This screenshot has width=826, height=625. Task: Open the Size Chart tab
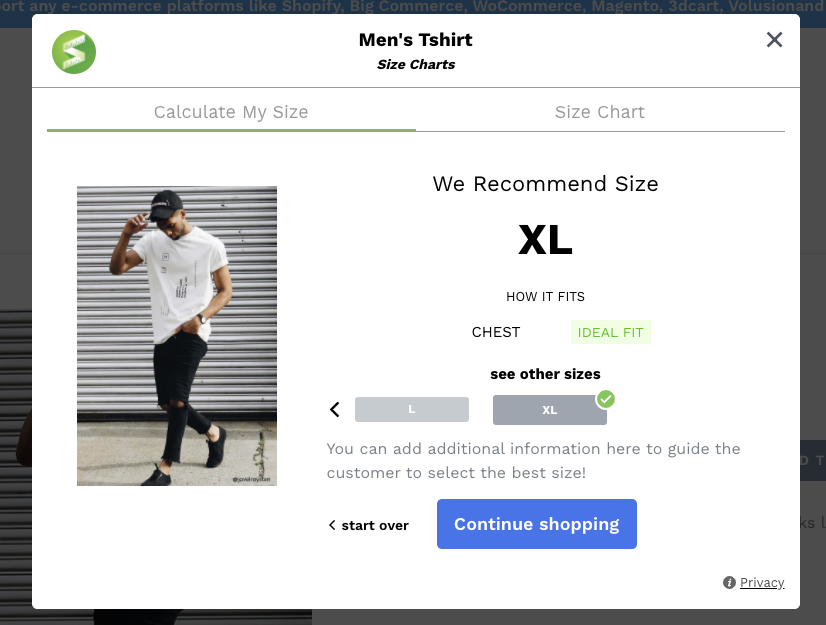[600, 112]
